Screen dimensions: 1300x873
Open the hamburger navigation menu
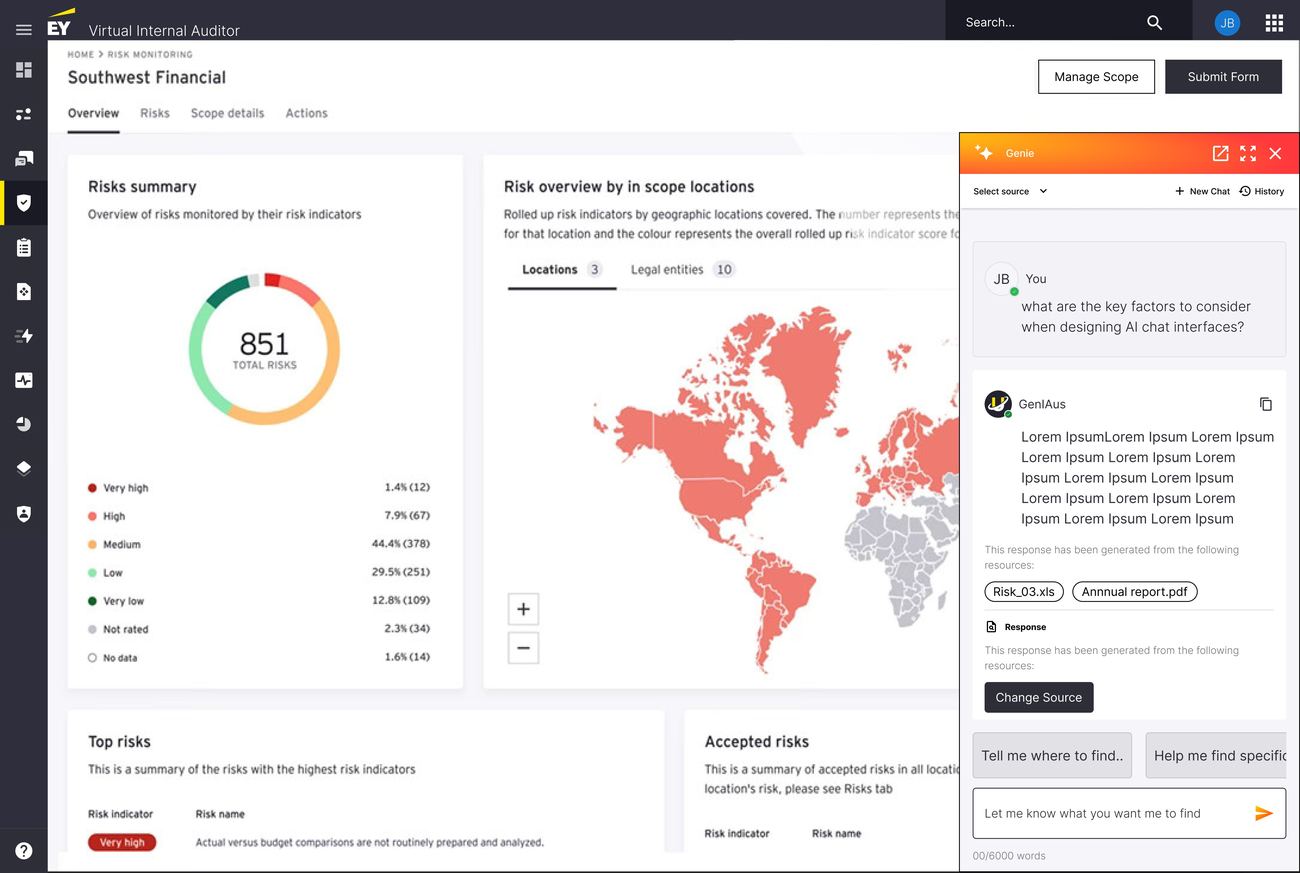(24, 30)
